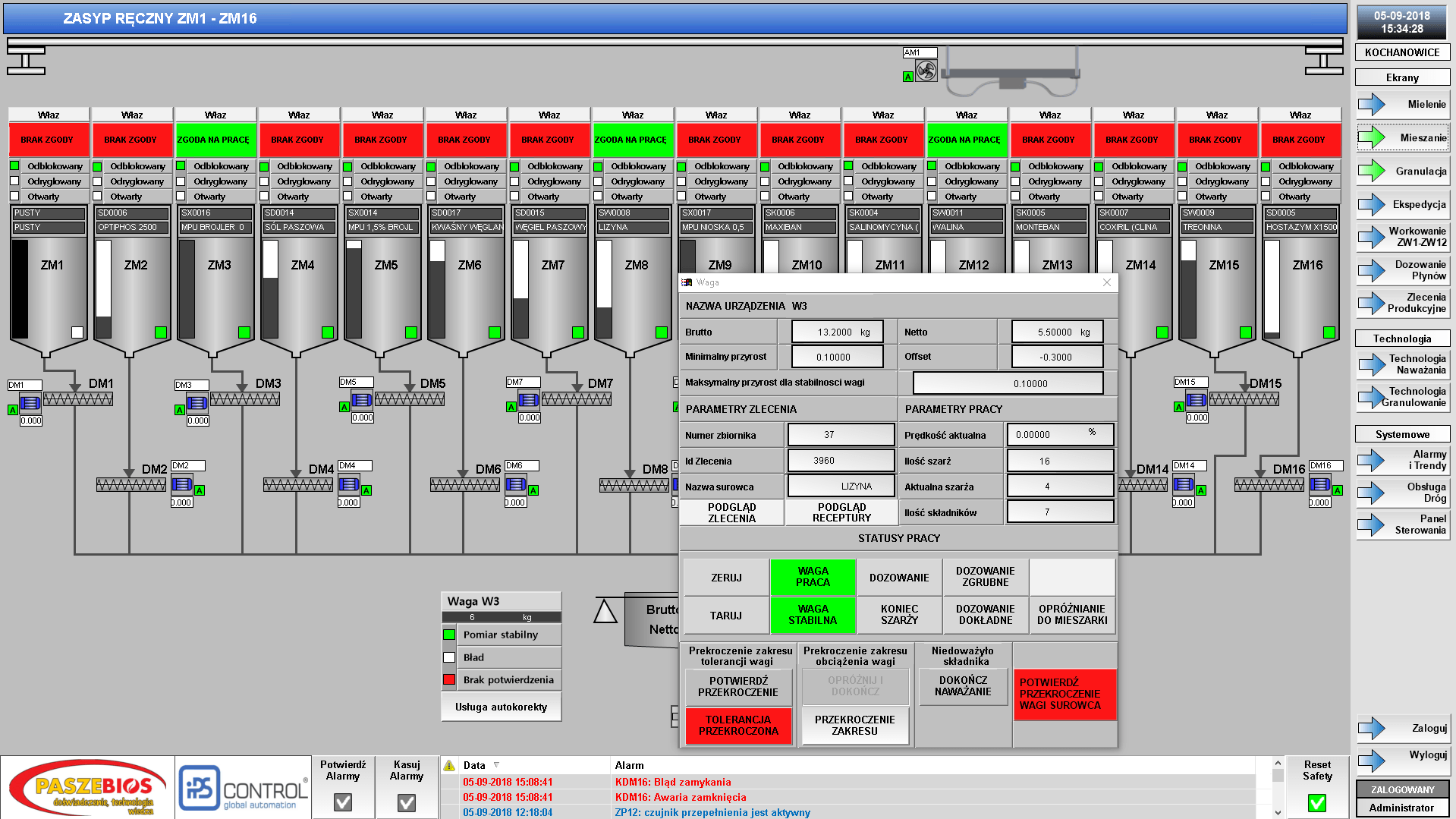Click the alarm list scroll-down arrow
This screenshot has width=1456, height=819.
pyautogui.click(x=1278, y=812)
